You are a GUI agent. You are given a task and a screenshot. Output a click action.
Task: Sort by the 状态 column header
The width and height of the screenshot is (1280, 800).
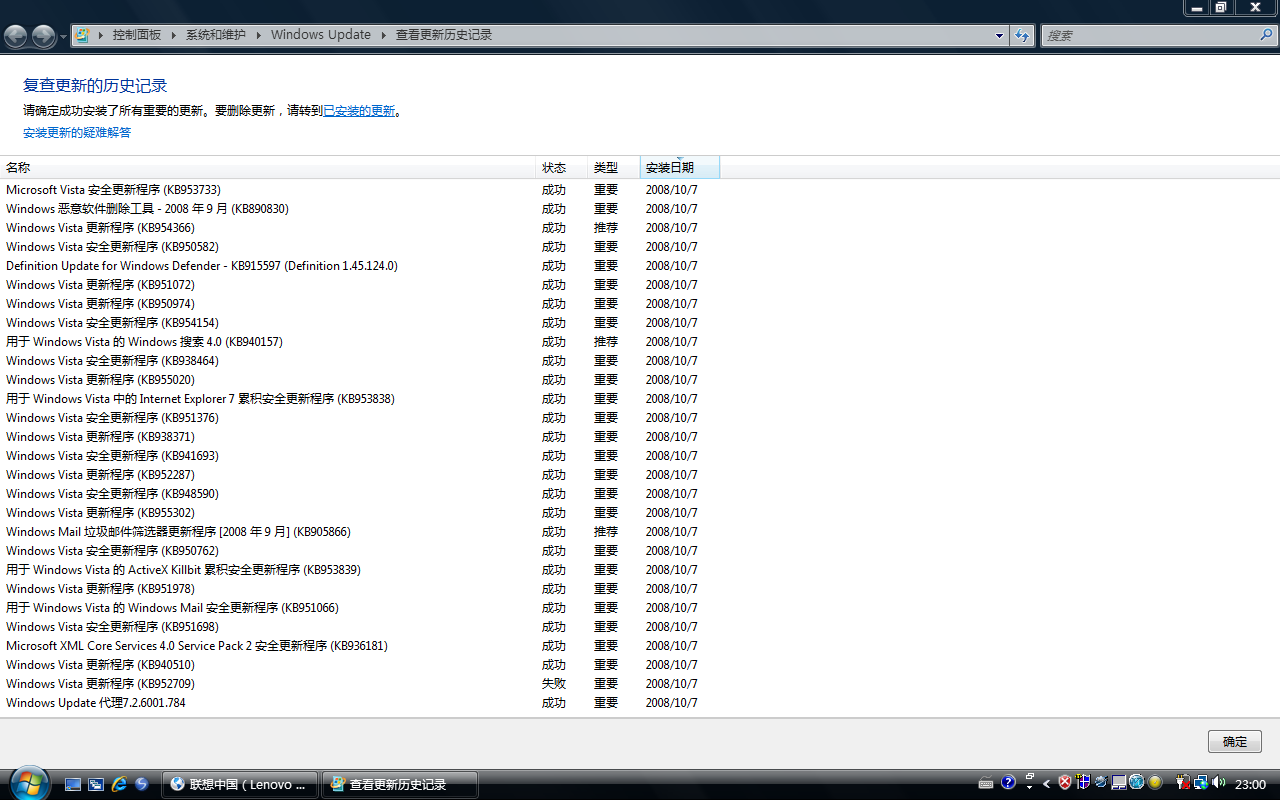562,168
